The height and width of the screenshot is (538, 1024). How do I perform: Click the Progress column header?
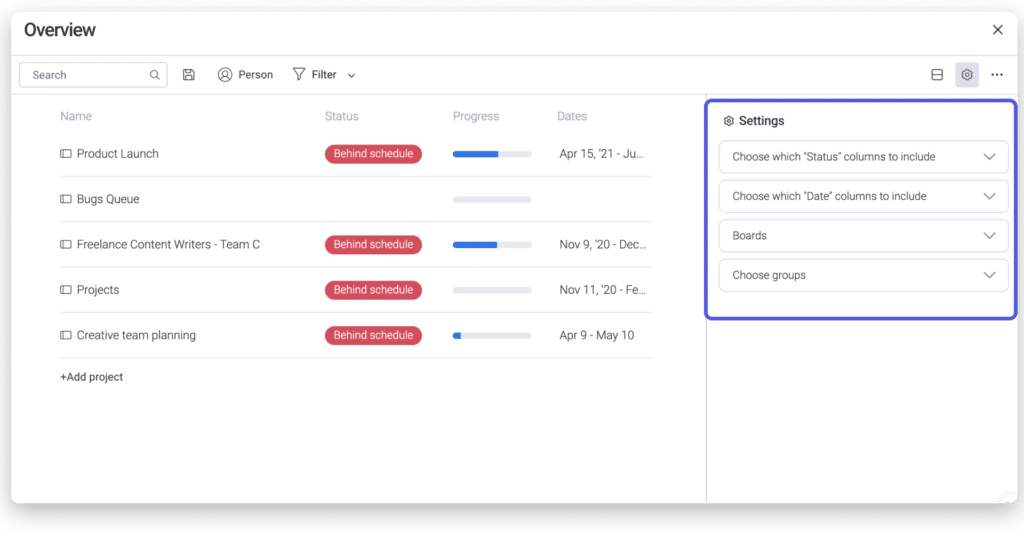coord(476,116)
